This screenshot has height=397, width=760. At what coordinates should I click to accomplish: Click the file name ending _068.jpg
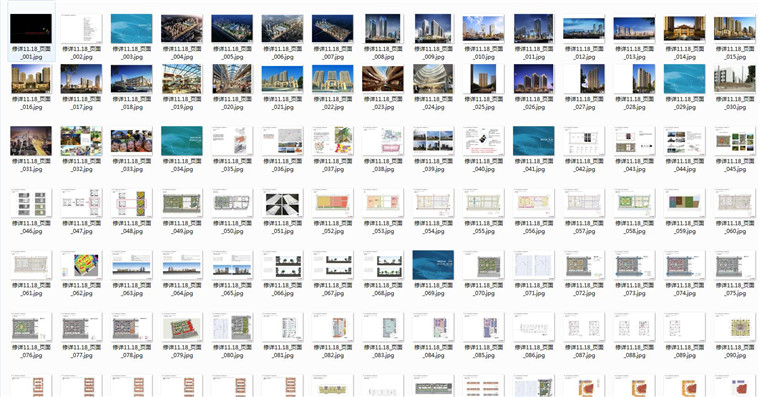pyautogui.click(x=383, y=289)
